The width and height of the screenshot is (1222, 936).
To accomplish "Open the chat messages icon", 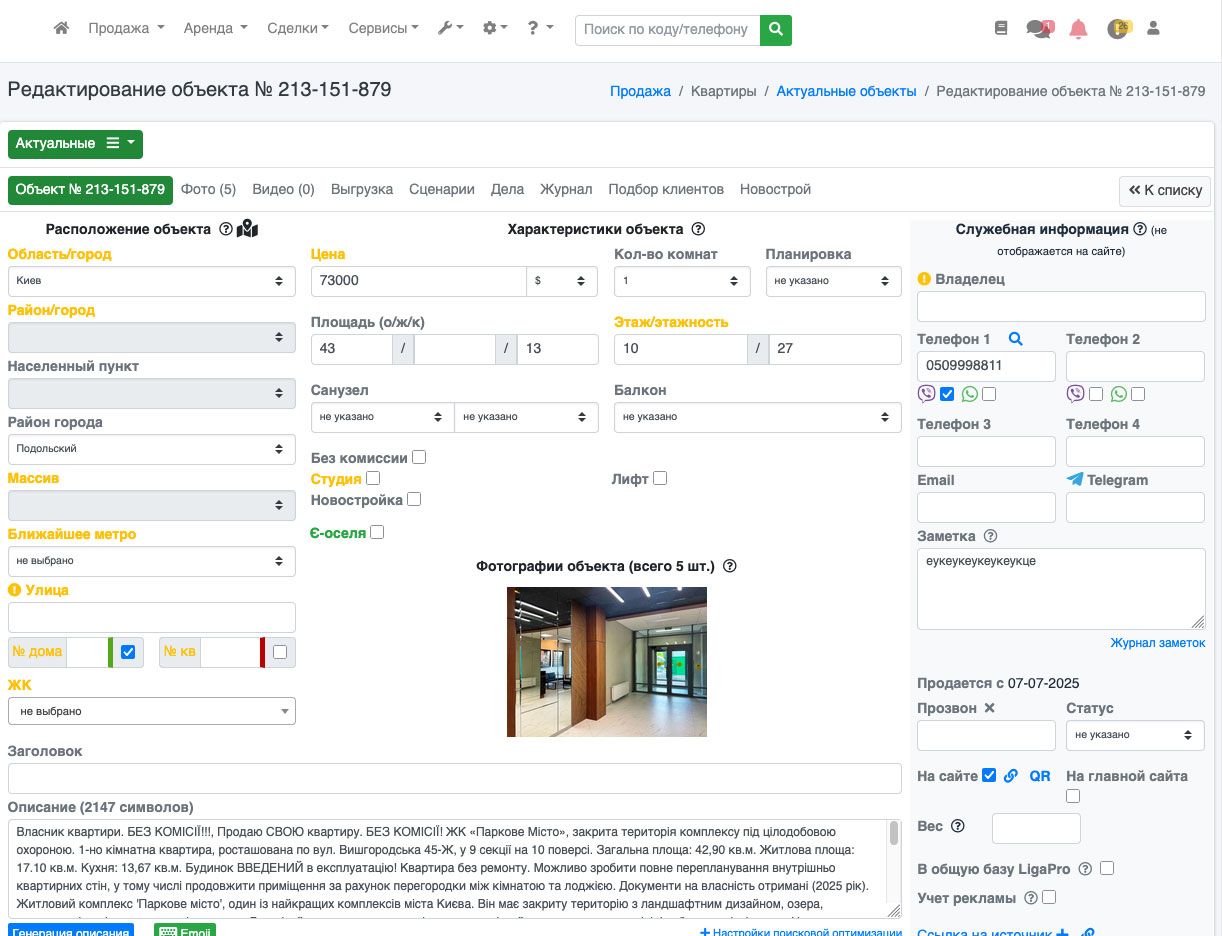I will pos(1038,29).
